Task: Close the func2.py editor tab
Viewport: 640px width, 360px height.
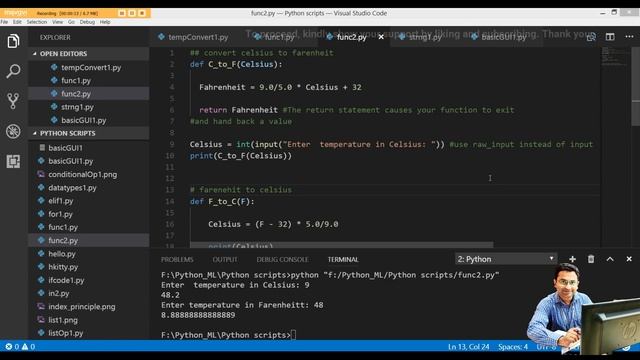Action: pos(381,37)
